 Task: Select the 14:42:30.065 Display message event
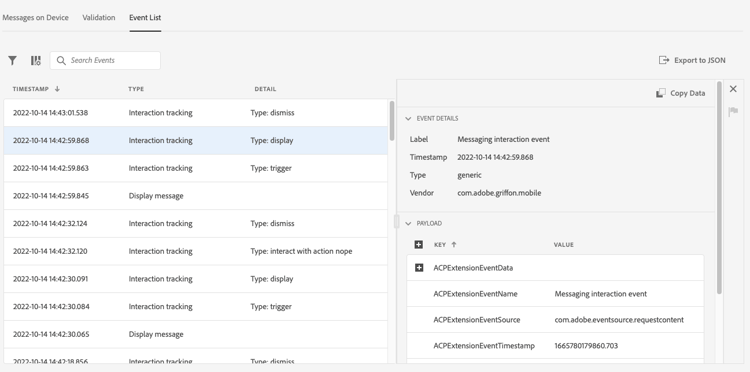(x=196, y=335)
